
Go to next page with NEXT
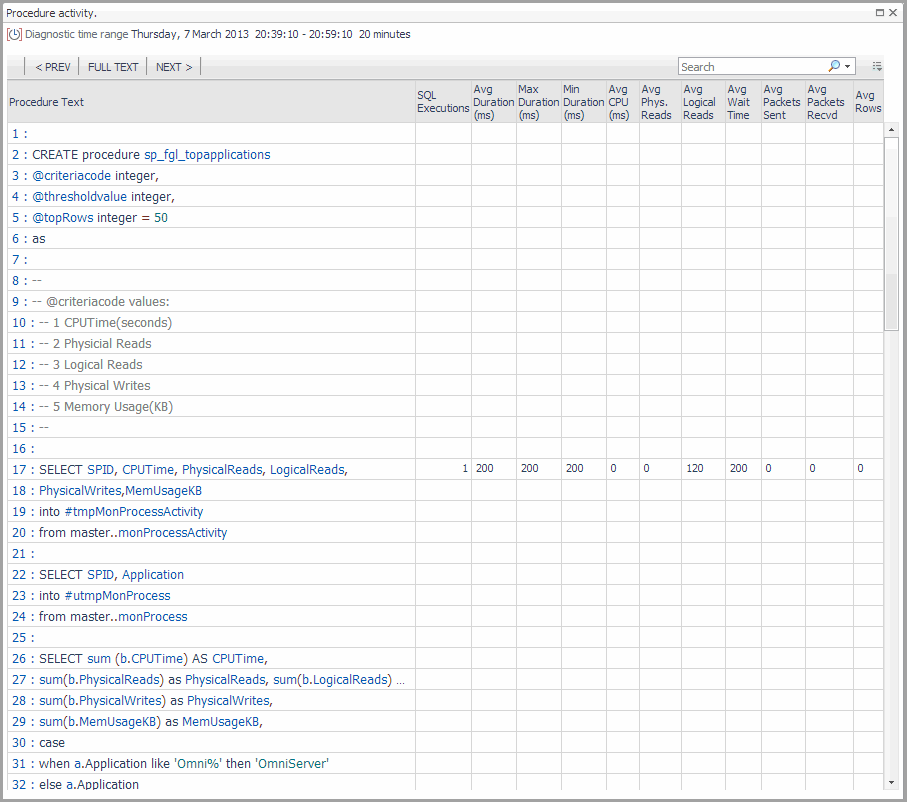coord(174,67)
